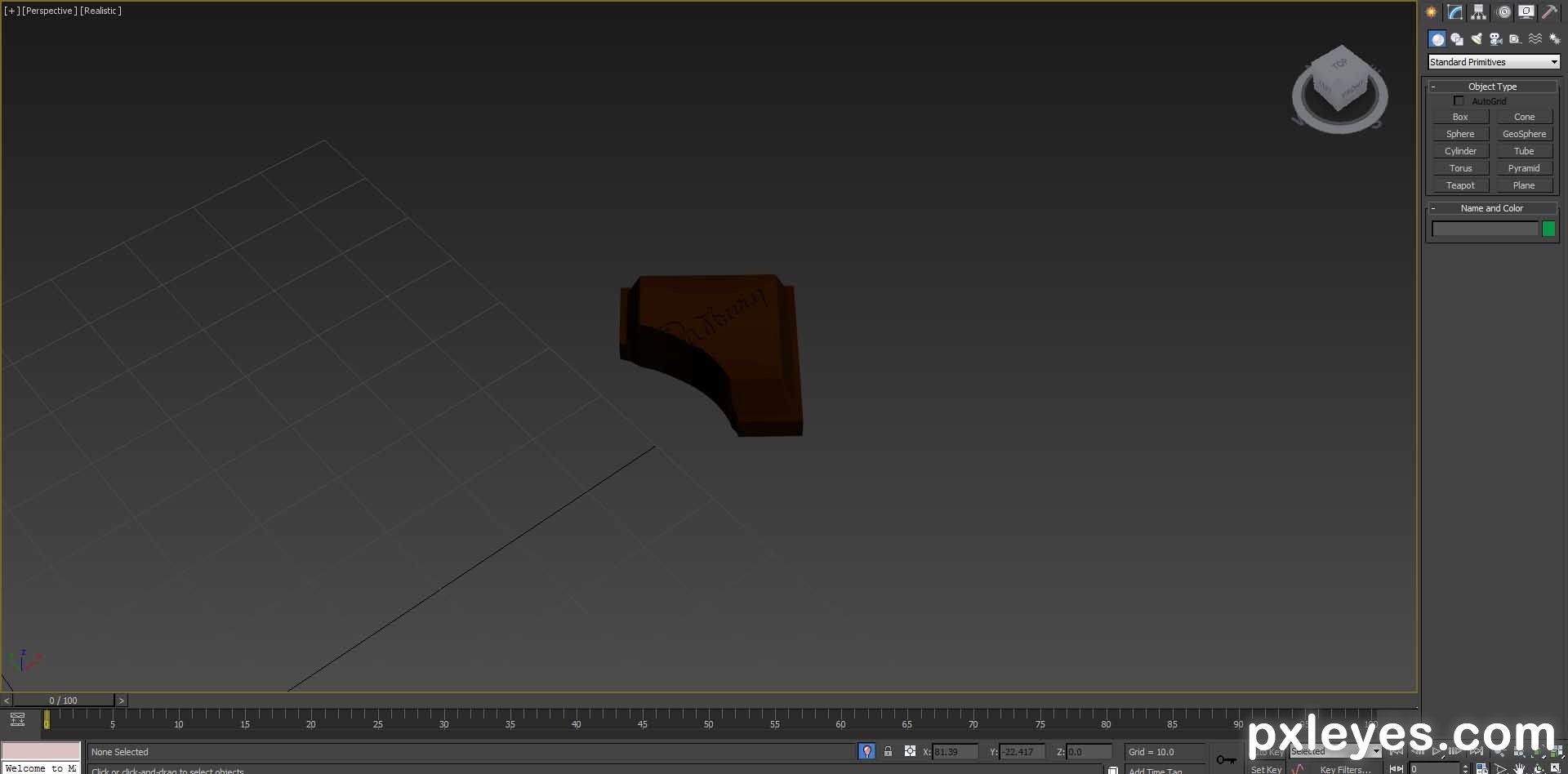Select the Geometry category icon

coord(1437,39)
